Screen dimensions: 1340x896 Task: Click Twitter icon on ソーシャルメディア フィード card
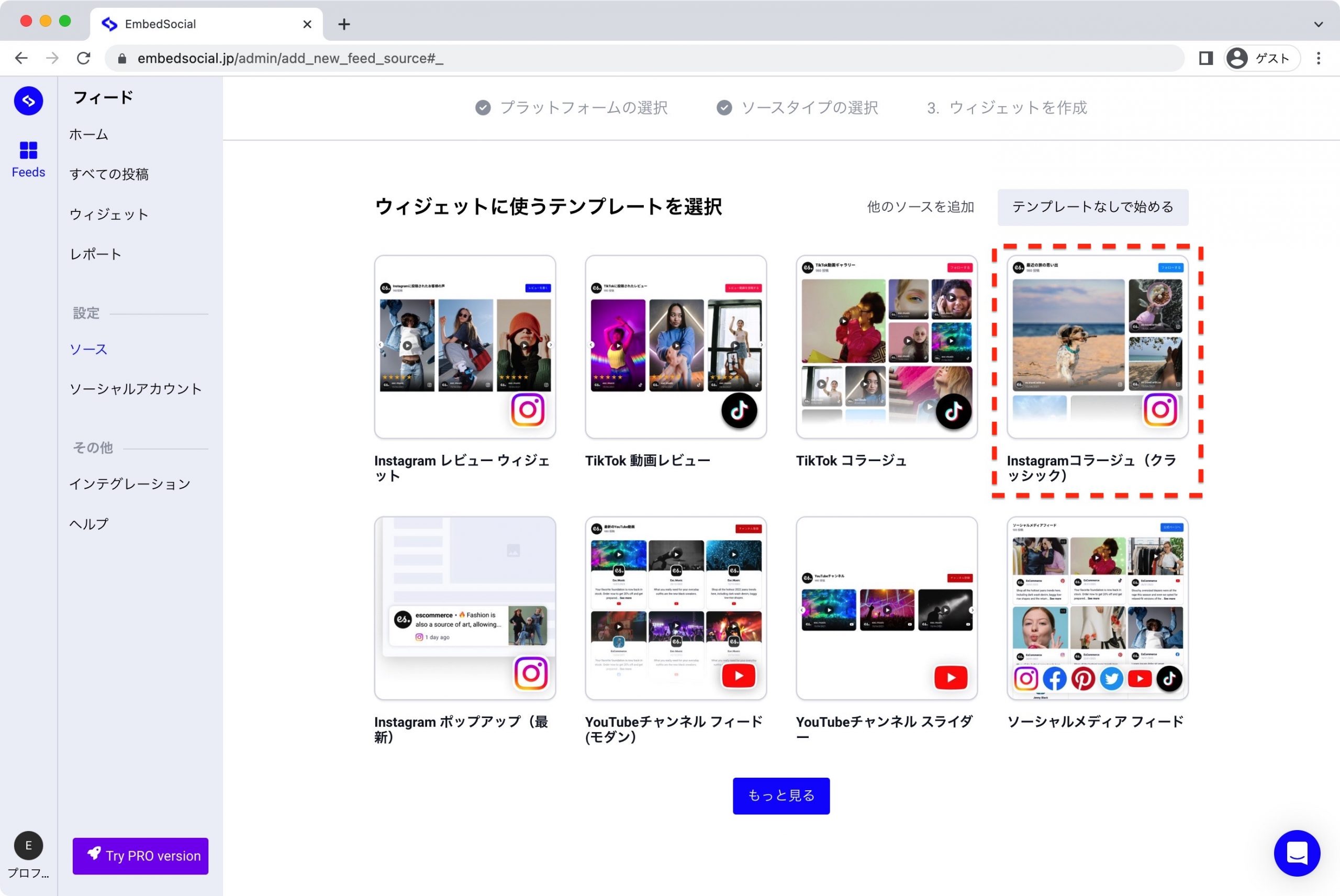1111,679
